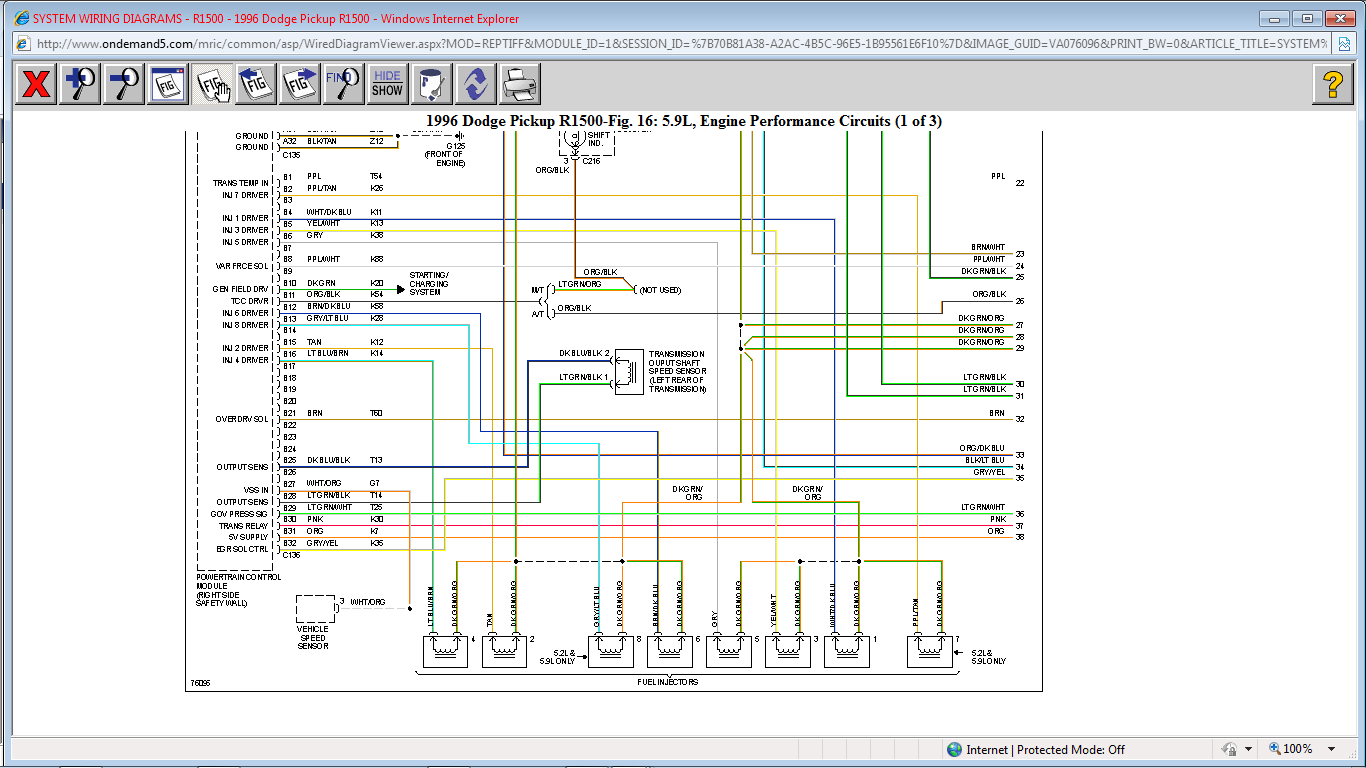Click the 'INJ 3 DRIVER' label
1366x768 pixels.
(245, 230)
